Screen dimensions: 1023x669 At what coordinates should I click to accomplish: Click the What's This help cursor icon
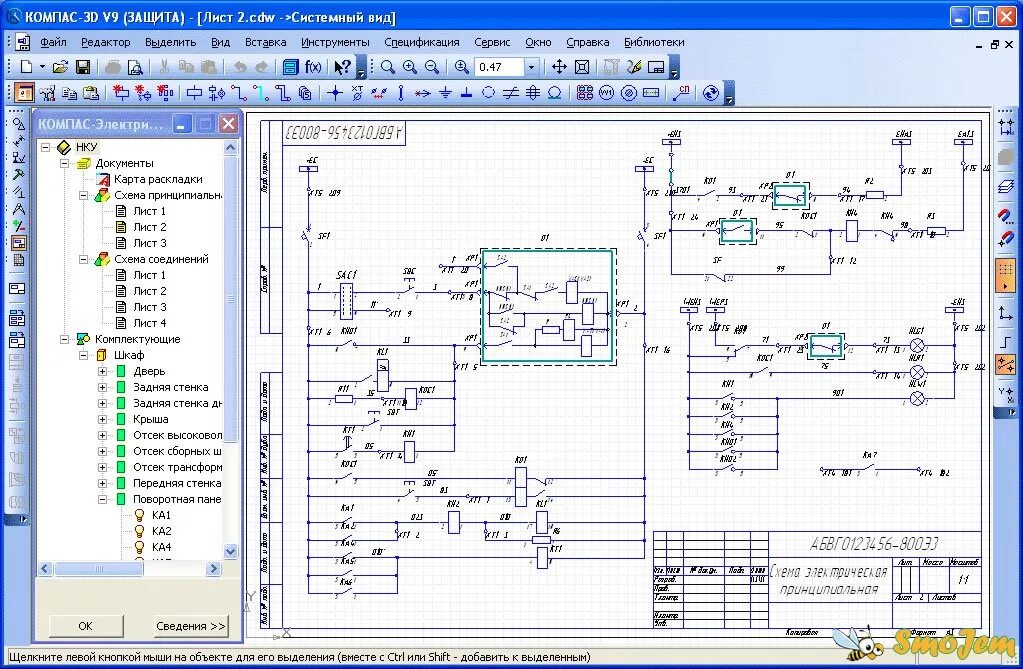click(x=342, y=67)
